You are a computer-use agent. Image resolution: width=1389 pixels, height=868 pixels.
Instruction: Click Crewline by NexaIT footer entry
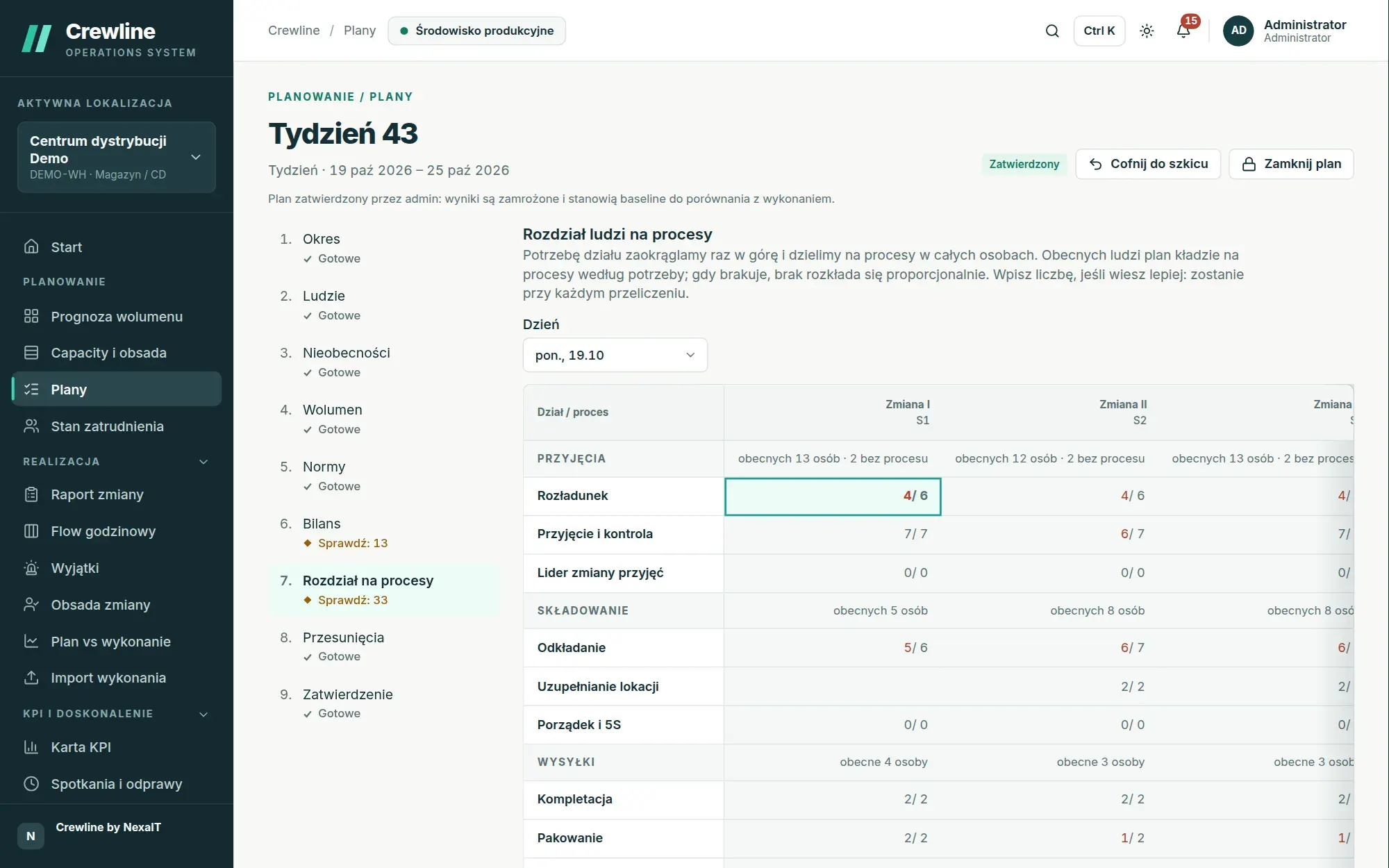click(x=117, y=835)
